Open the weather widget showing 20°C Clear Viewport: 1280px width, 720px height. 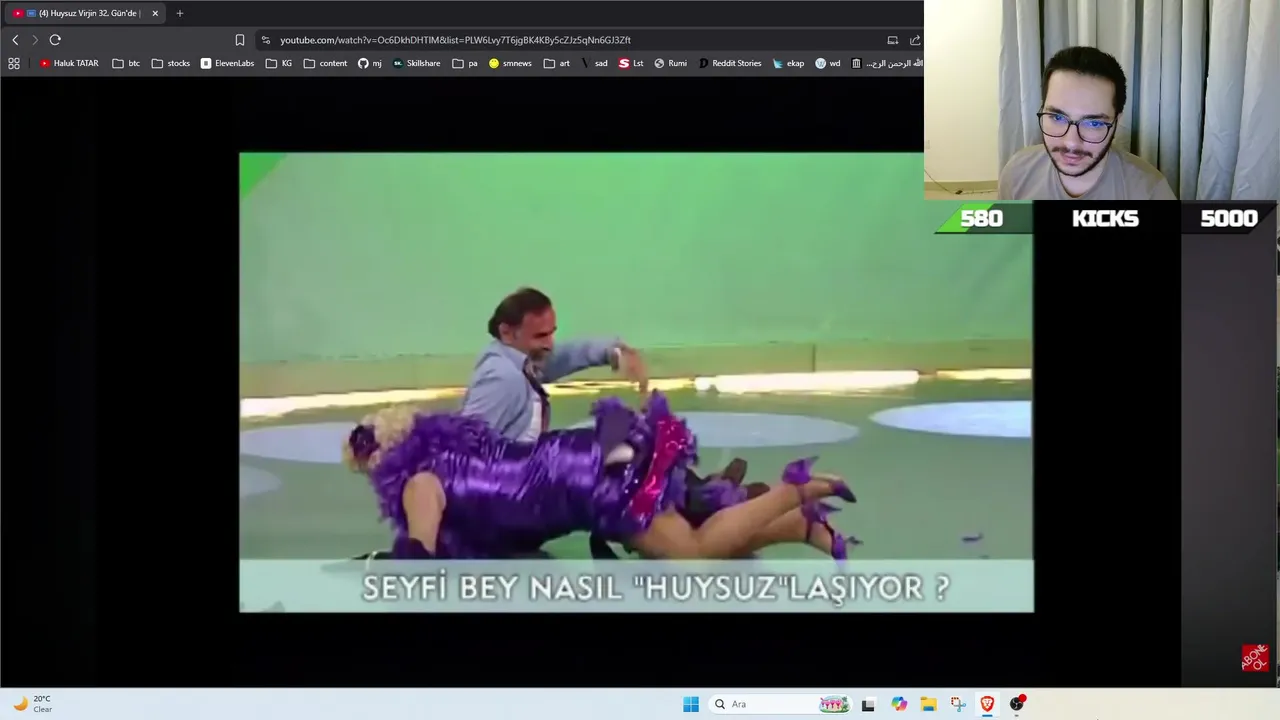[32, 704]
